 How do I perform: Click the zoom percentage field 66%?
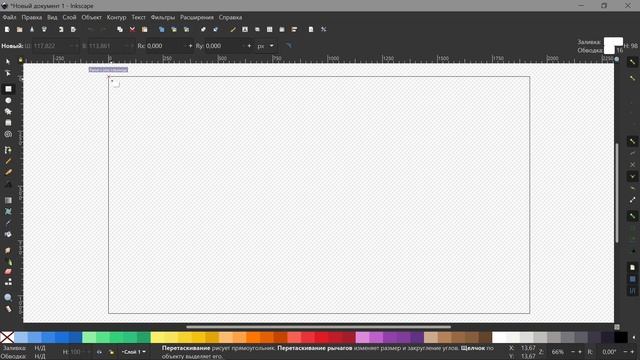tap(558, 352)
